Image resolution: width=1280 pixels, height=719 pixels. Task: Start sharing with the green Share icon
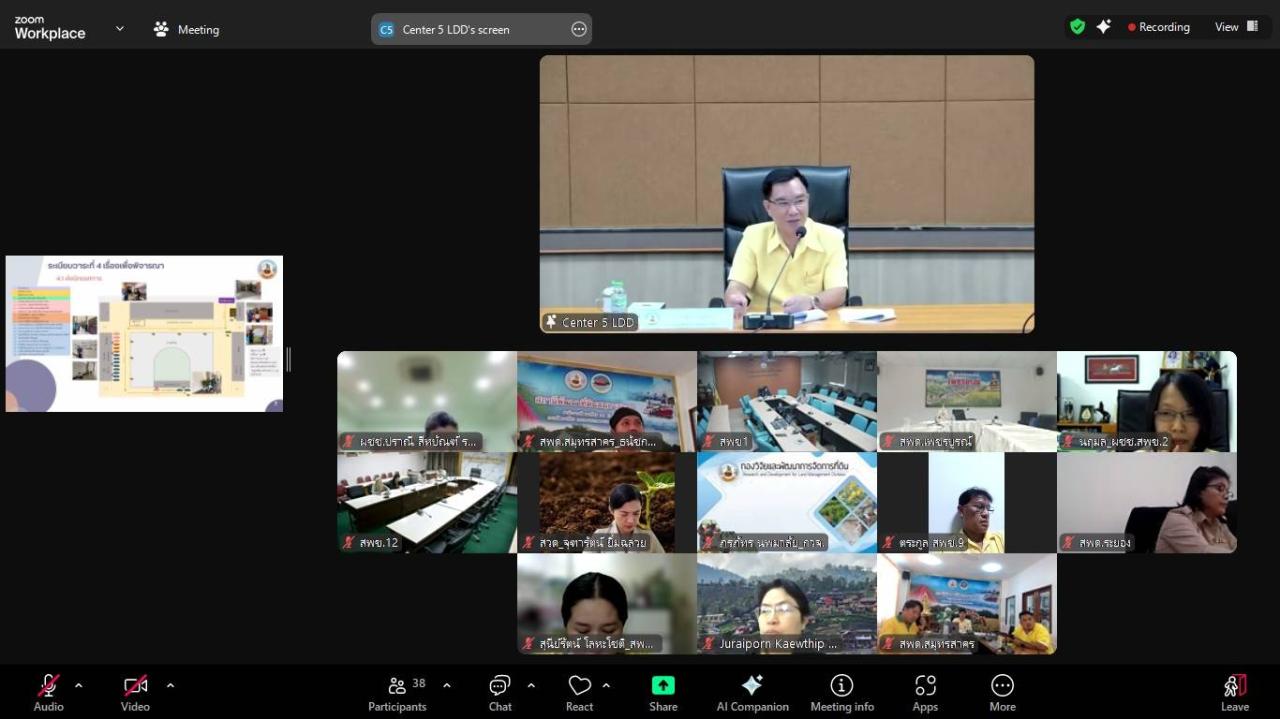(663, 692)
